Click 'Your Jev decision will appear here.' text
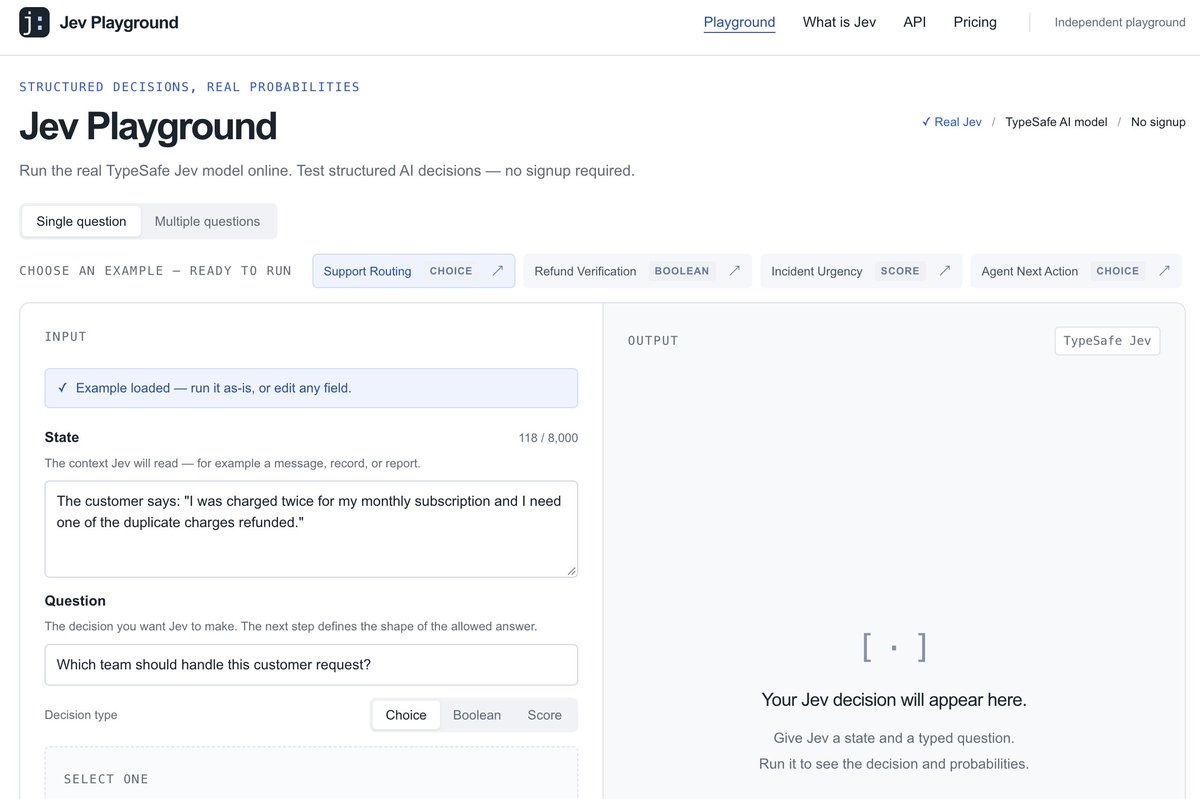 pos(894,700)
